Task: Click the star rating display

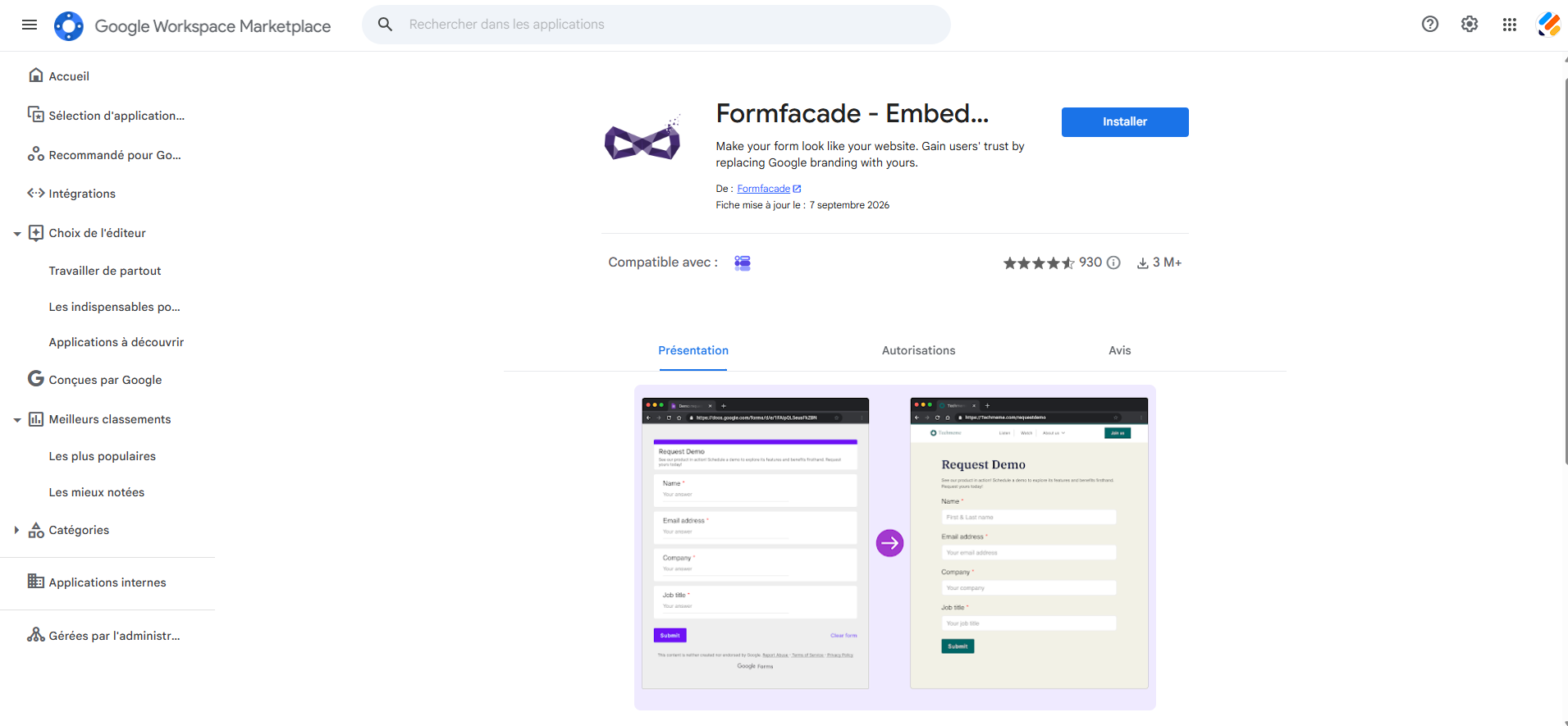Action: point(1039,263)
